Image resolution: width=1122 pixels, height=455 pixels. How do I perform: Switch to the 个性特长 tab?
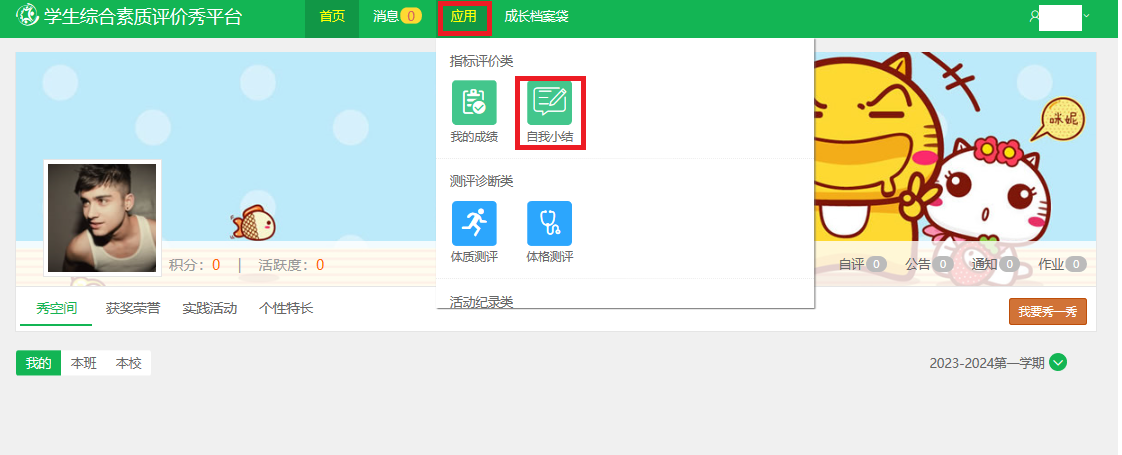(286, 308)
